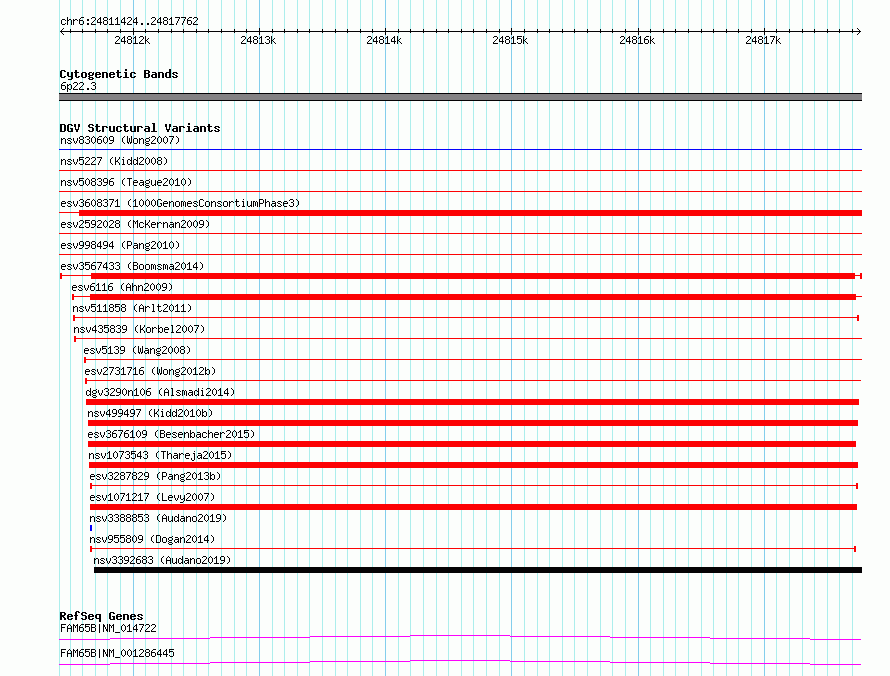Click the 24813k ruler tick label
Screen dimensions: 890x676
pyautogui.click(x=258, y=40)
